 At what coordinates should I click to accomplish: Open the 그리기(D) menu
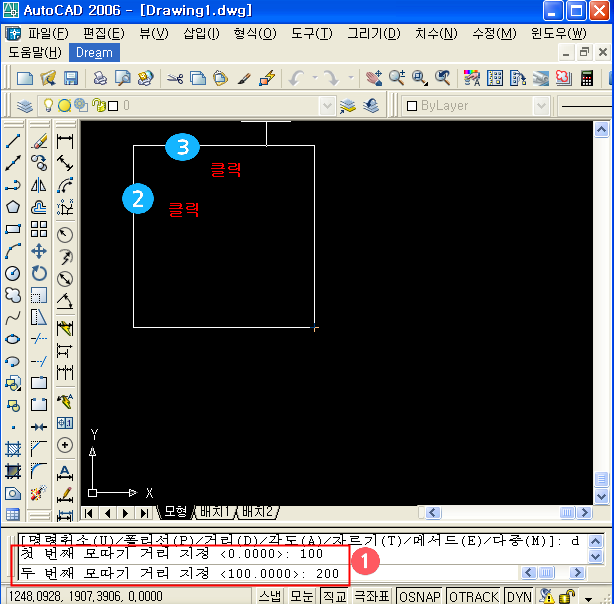(x=374, y=33)
